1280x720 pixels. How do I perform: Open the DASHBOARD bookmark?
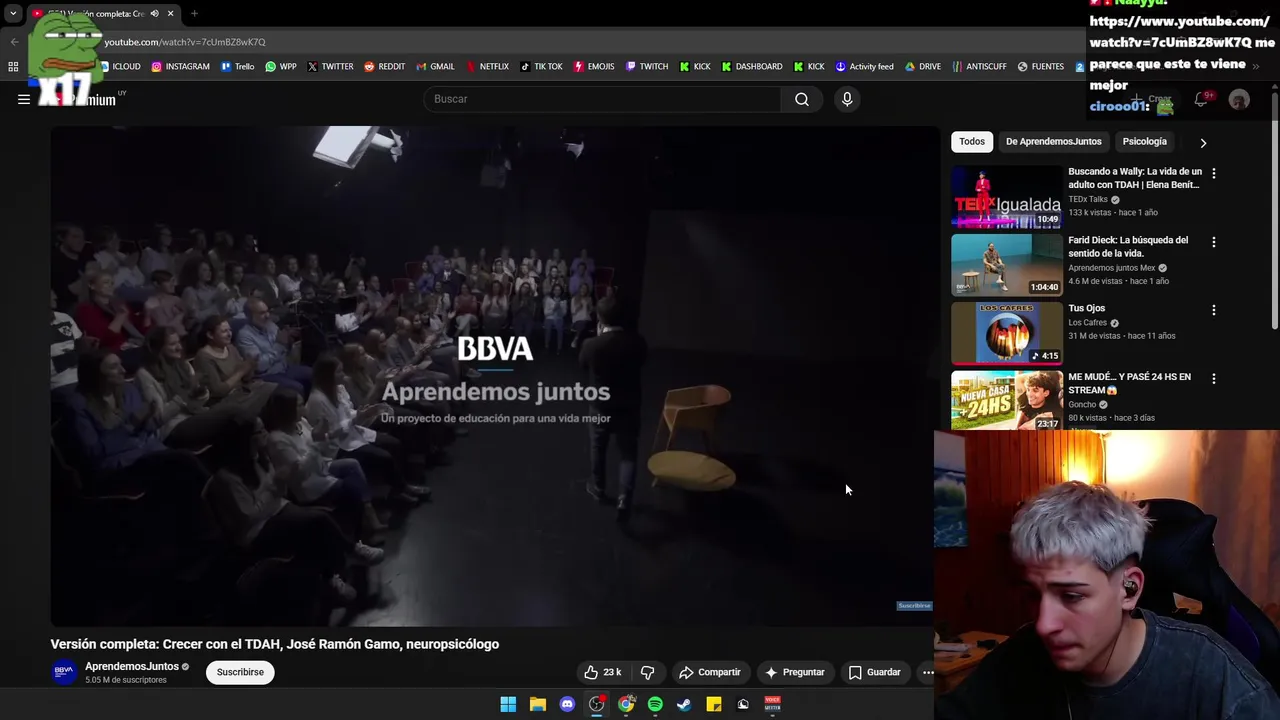coord(751,66)
